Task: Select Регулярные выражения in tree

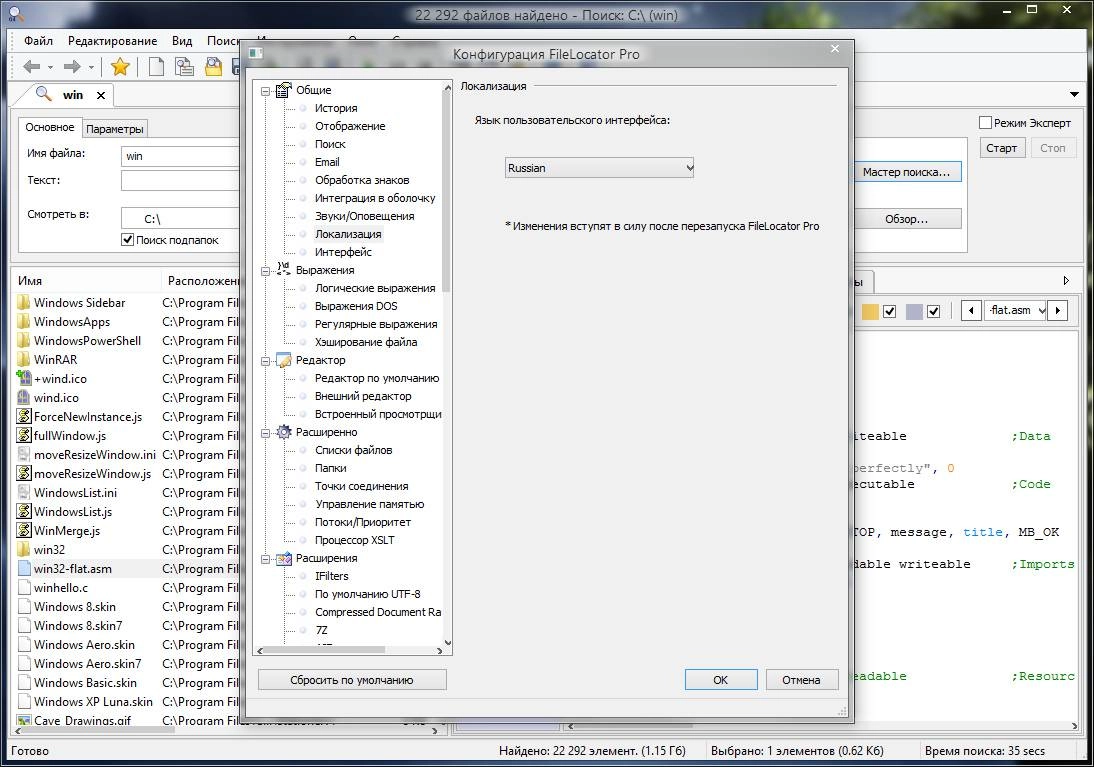Action: click(x=376, y=324)
